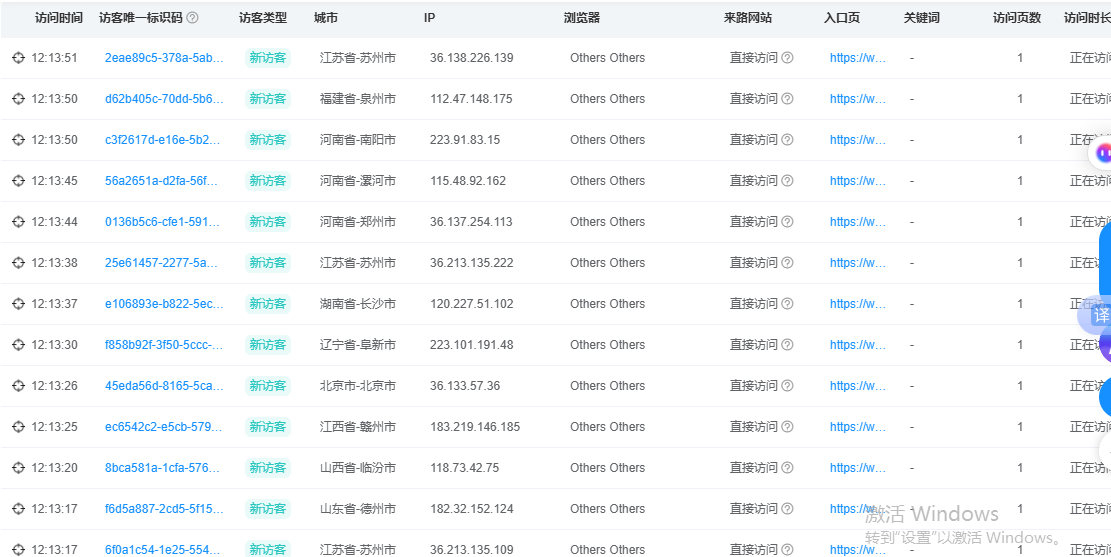This screenshot has width=1111, height=557.
Task: Open 直接访问 help icon for IP 223.101.191.48
Action: pos(787,345)
